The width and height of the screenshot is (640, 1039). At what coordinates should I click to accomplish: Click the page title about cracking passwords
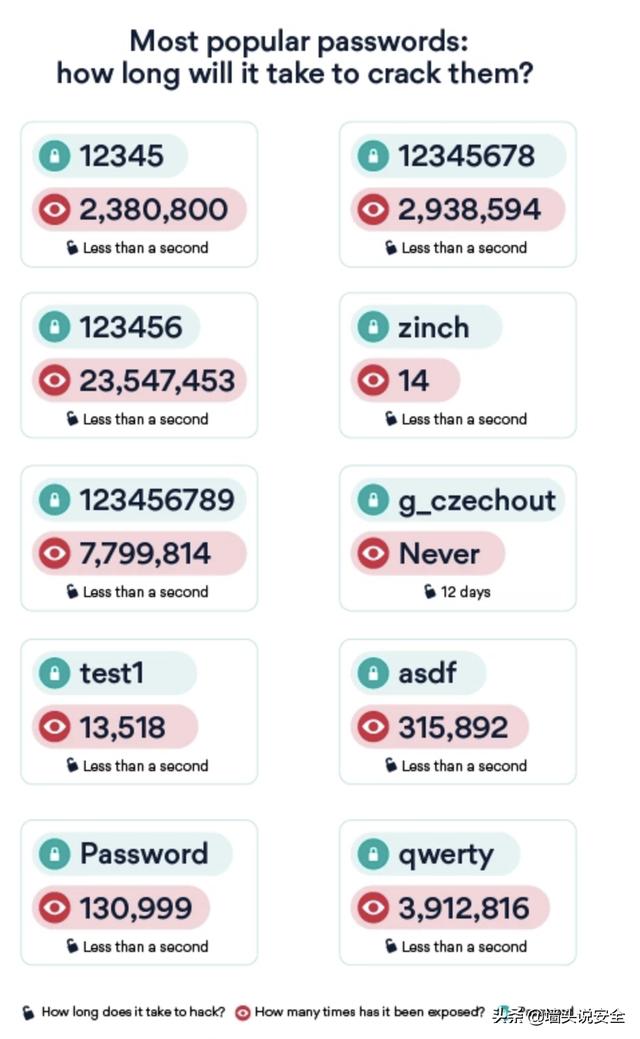tap(298, 57)
